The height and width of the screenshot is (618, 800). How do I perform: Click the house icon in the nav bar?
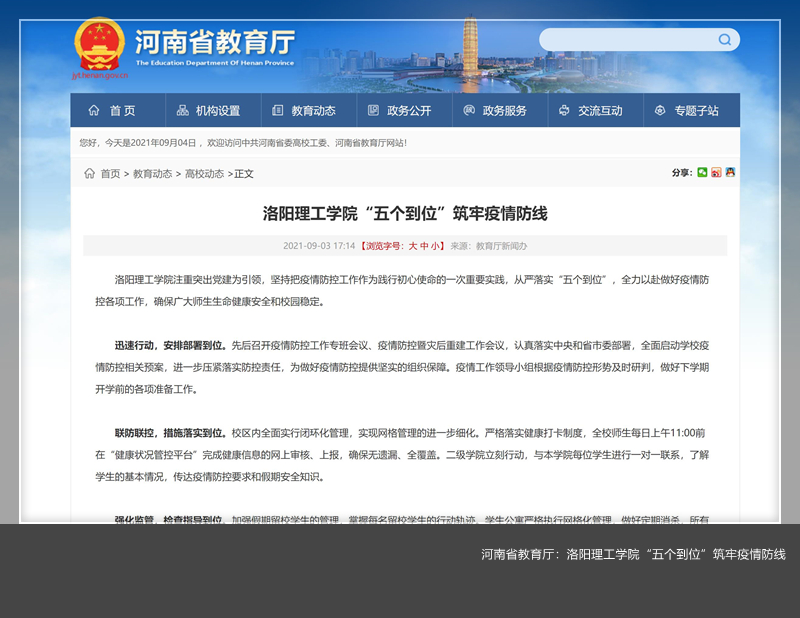[94, 110]
